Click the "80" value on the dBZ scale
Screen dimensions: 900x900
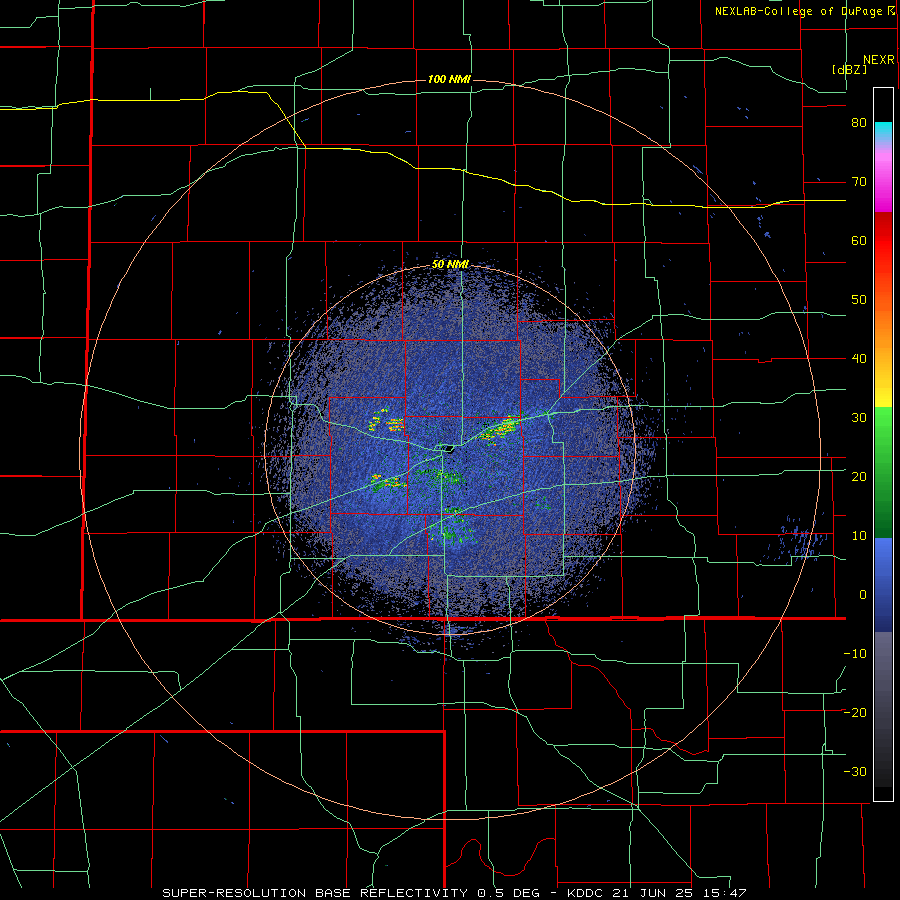pyautogui.click(x=859, y=123)
